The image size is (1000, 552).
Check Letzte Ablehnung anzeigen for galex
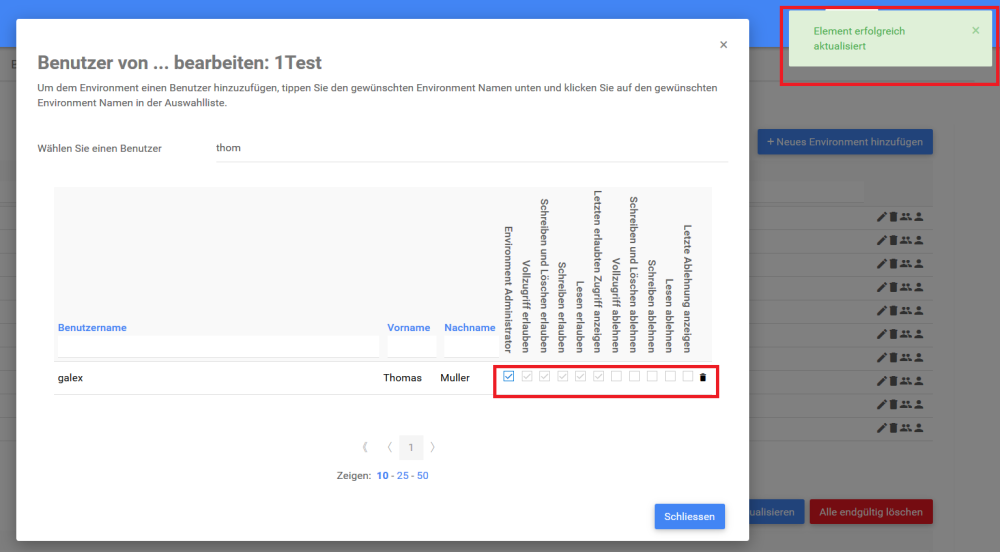click(687, 377)
